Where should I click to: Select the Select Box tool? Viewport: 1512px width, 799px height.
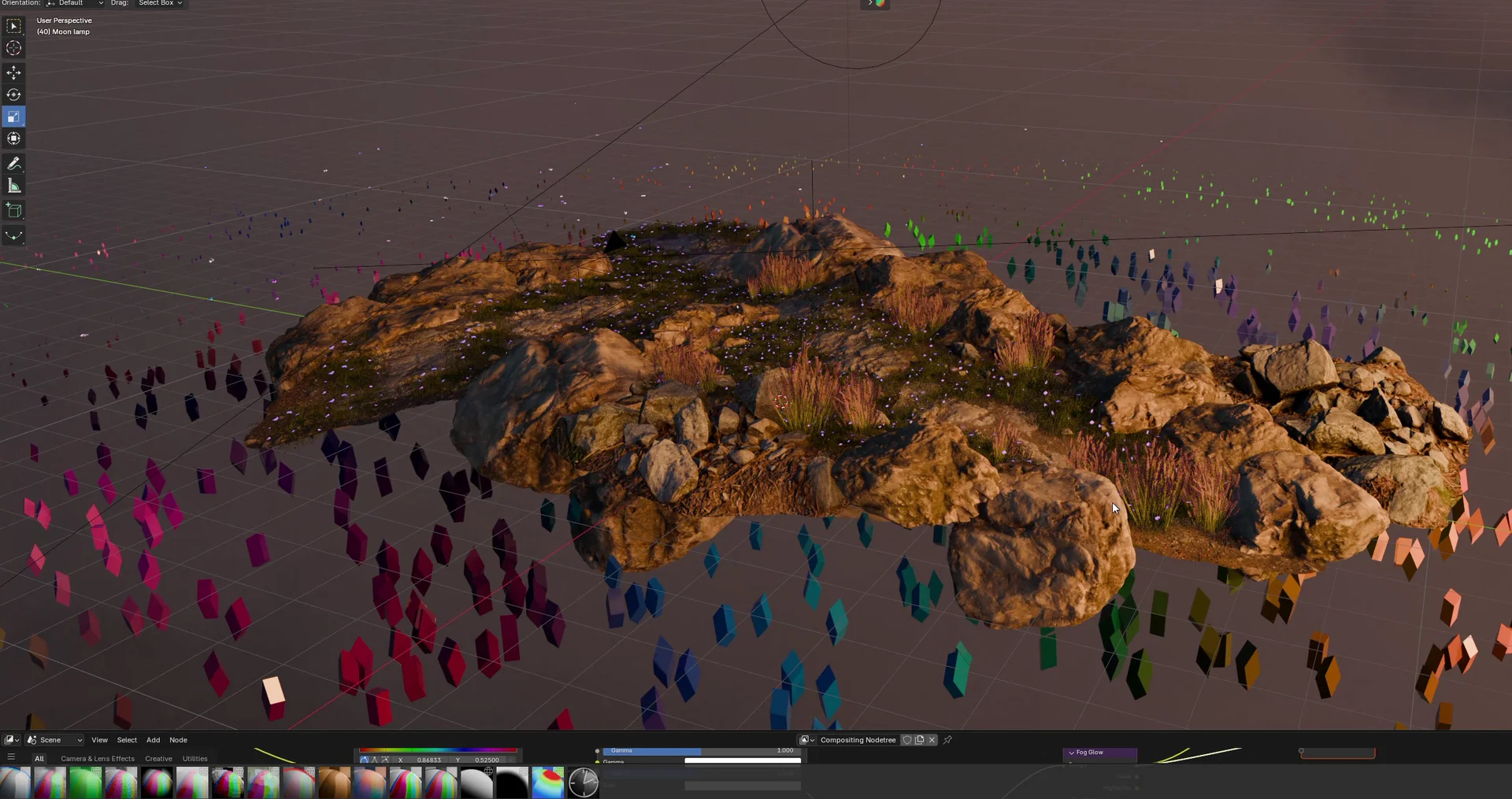click(13, 26)
